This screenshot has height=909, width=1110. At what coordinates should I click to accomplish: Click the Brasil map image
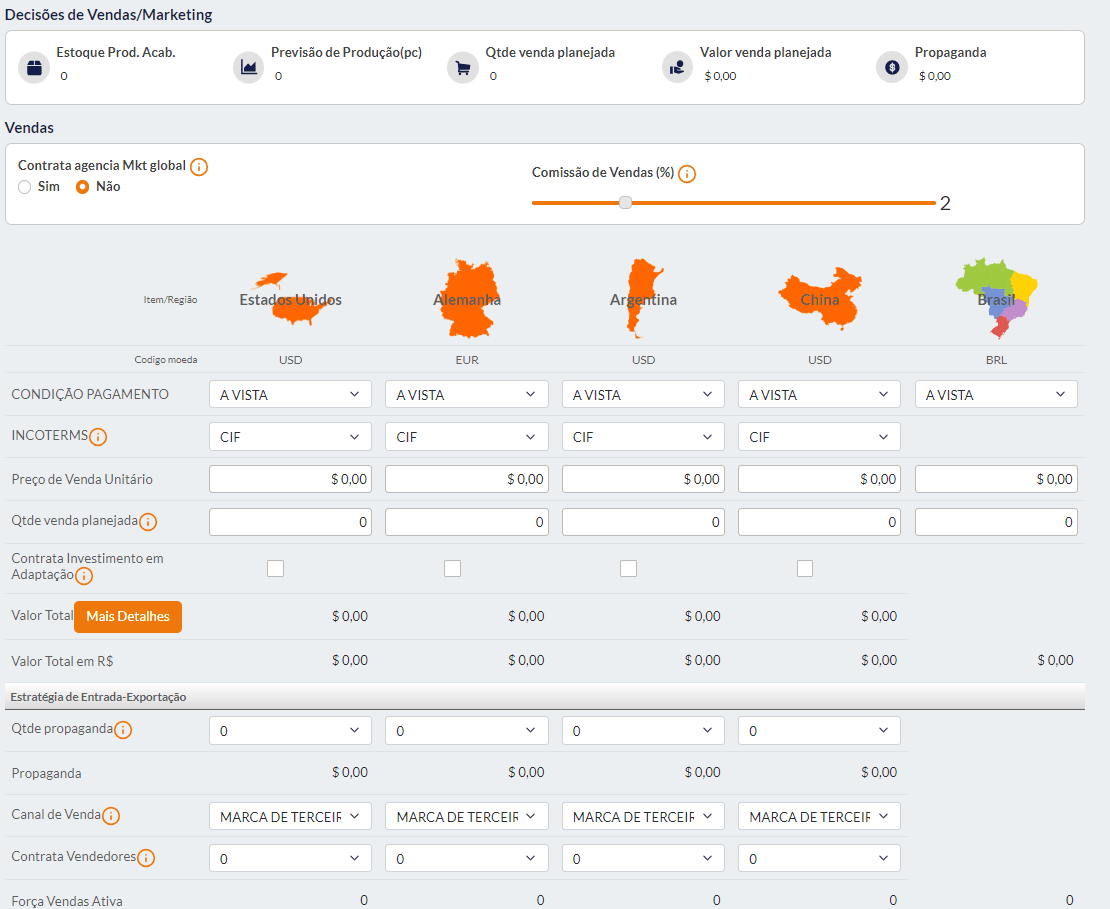coord(996,291)
